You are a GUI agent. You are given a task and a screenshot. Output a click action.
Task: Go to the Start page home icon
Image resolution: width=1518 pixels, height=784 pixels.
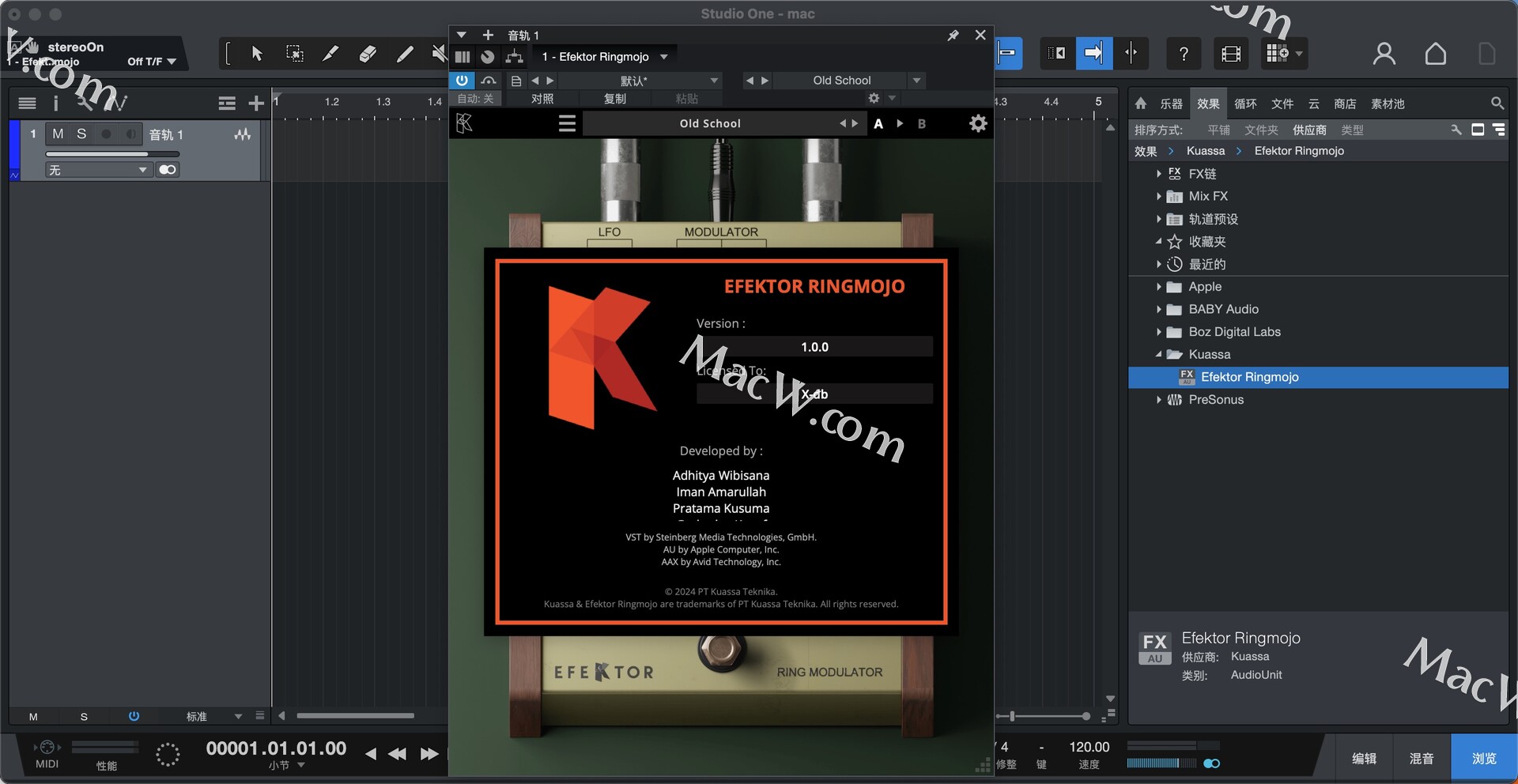coord(1436,54)
